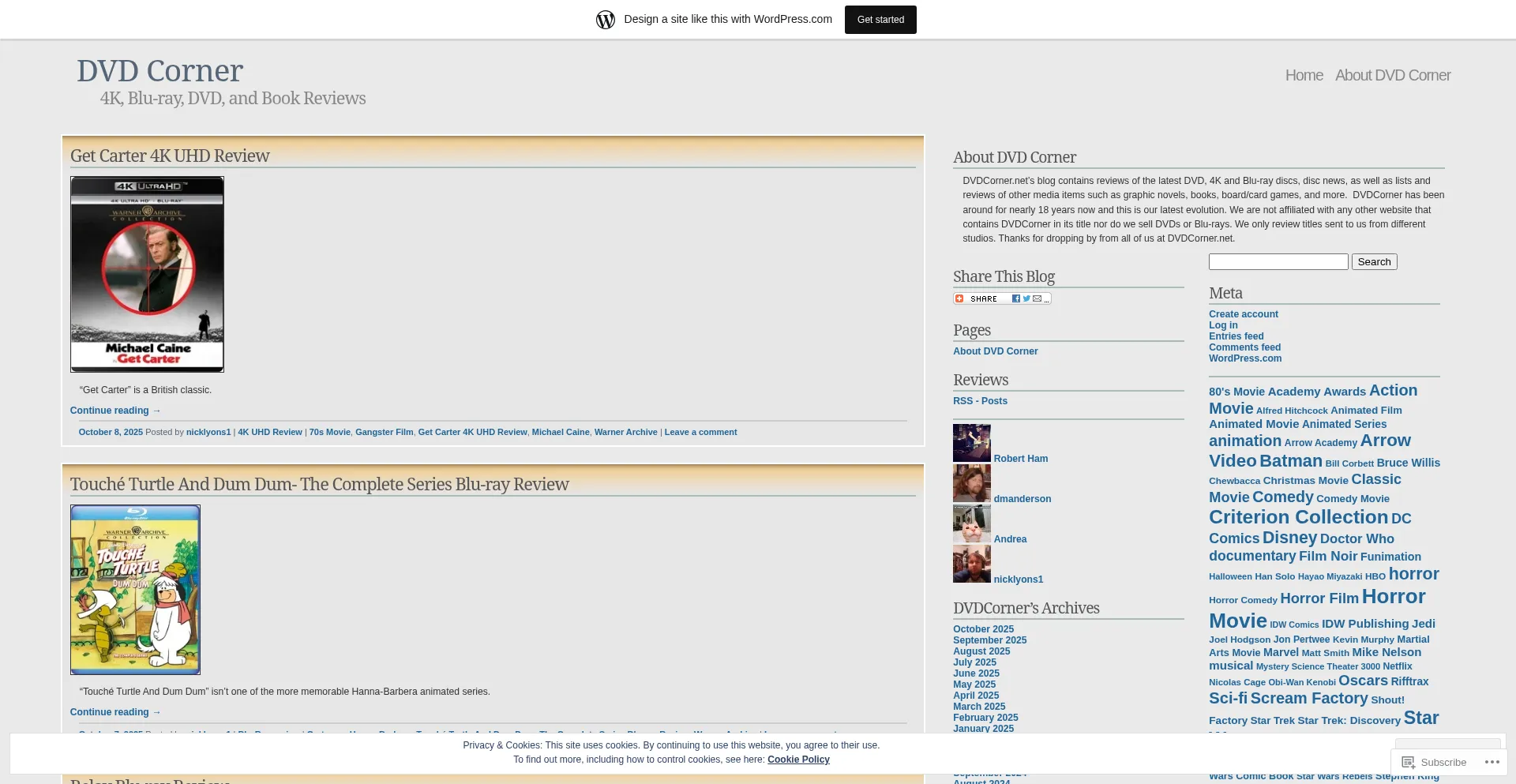Open the three-dot menu beside Subscribe

tap(1492, 762)
